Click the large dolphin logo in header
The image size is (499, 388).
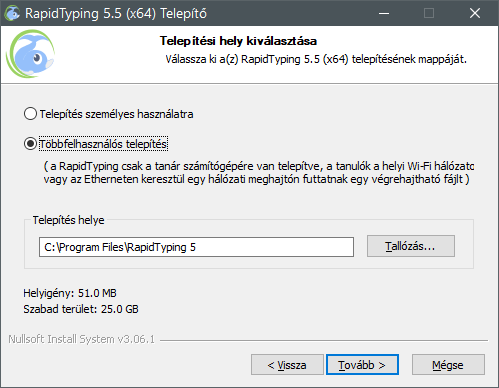tap(31, 54)
